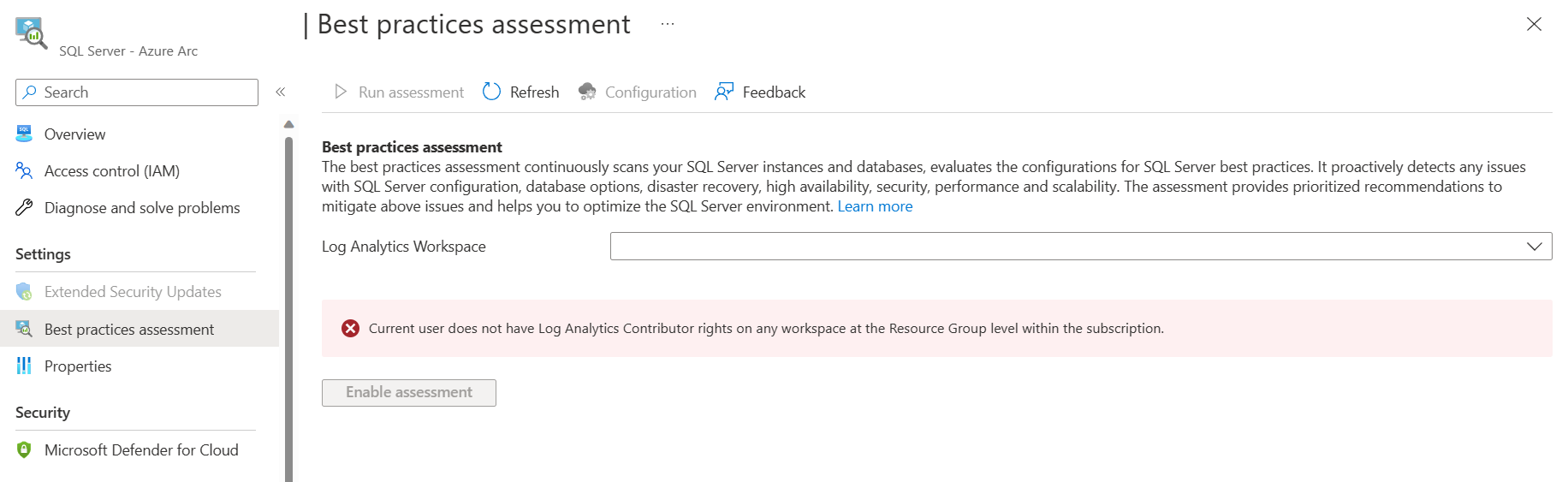Click the red error icon in banner
The image size is (1568, 482).
click(350, 328)
